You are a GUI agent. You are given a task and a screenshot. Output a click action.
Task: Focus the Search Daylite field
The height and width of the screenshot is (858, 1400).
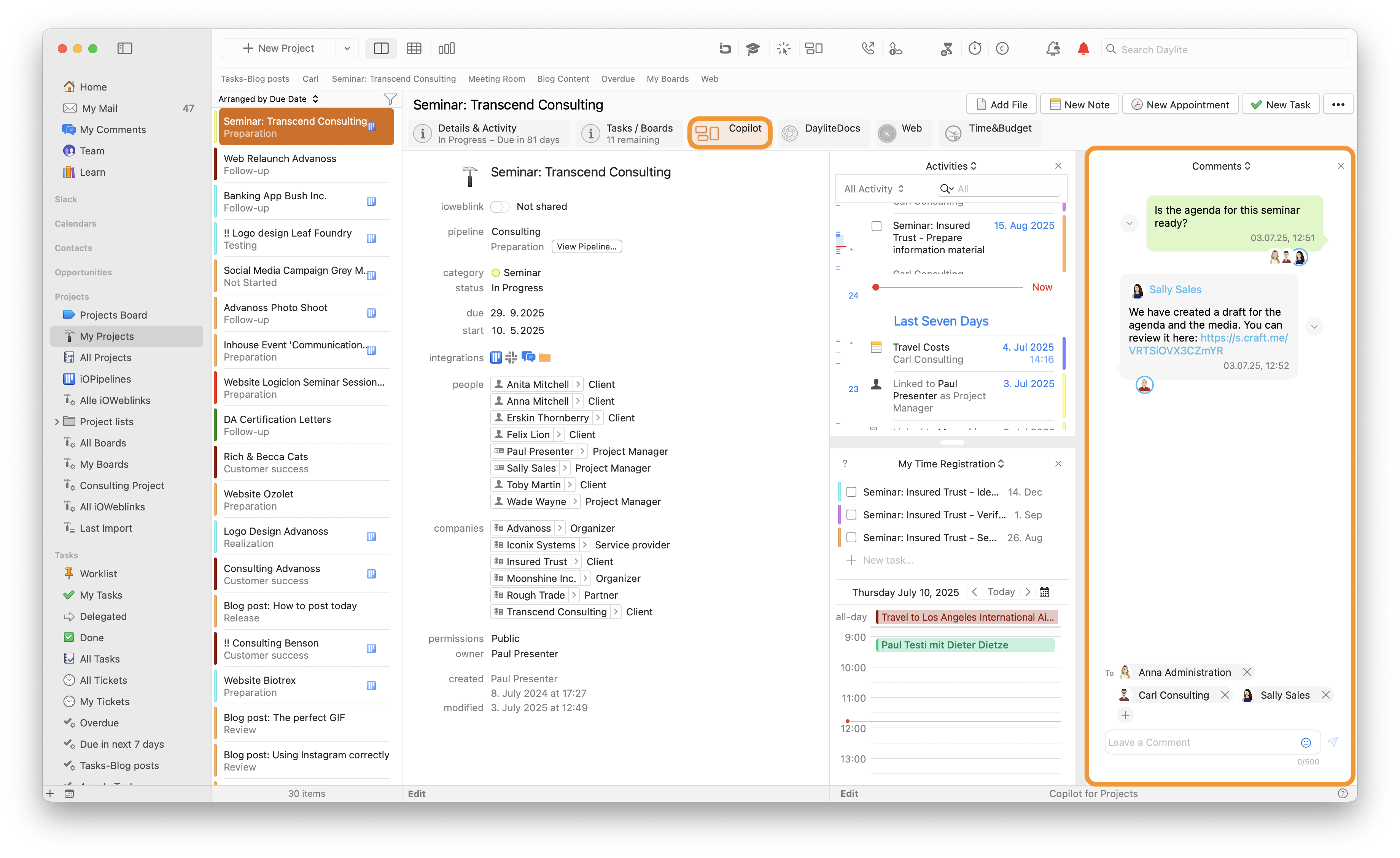click(x=1225, y=49)
